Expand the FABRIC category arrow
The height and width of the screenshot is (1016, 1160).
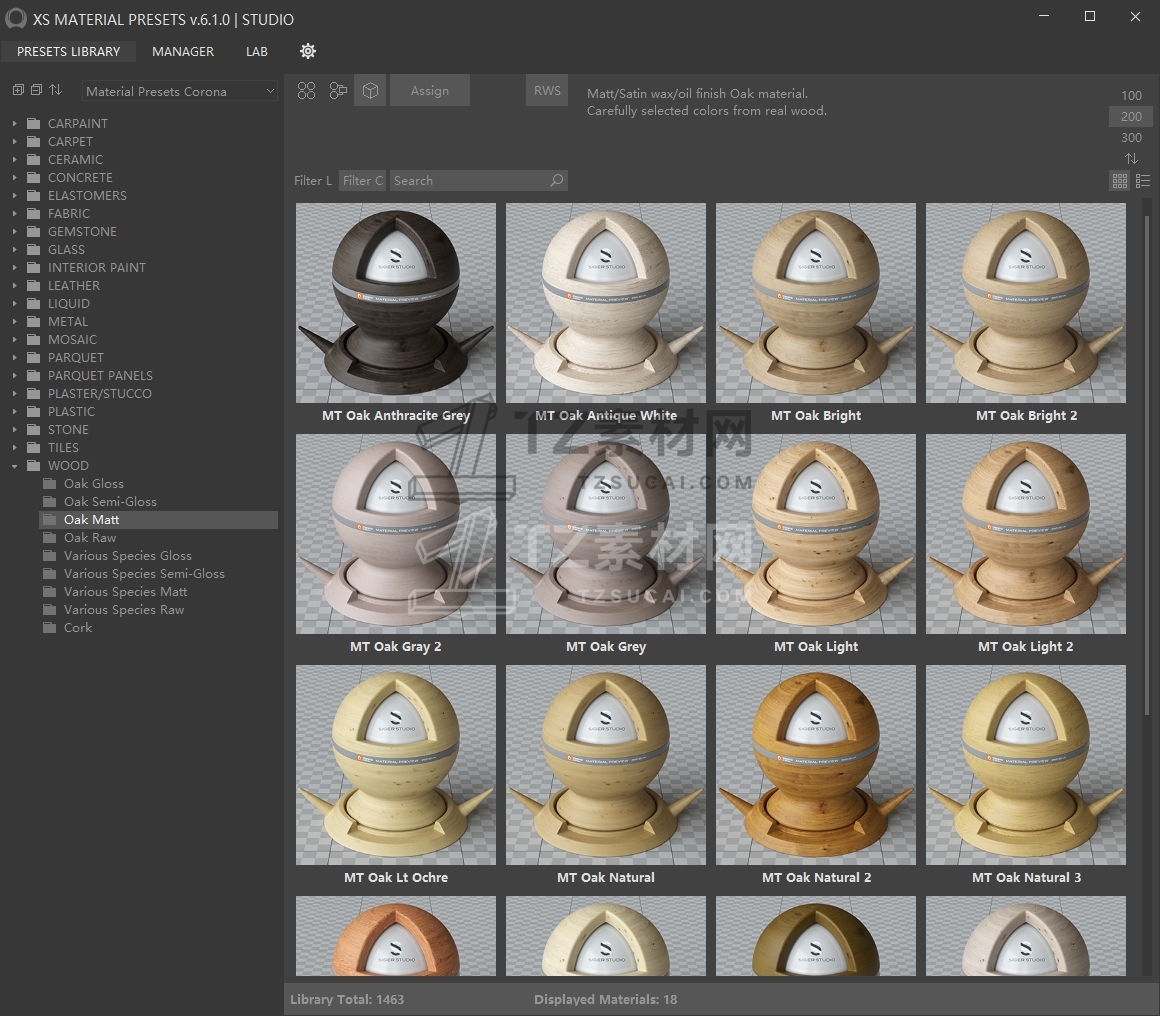pos(14,213)
